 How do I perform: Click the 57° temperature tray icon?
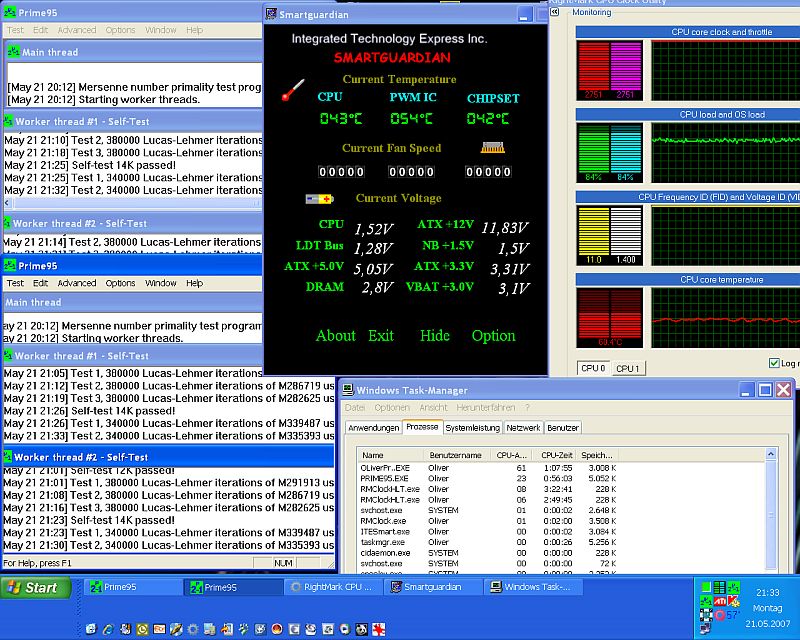click(x=733, y=614)
